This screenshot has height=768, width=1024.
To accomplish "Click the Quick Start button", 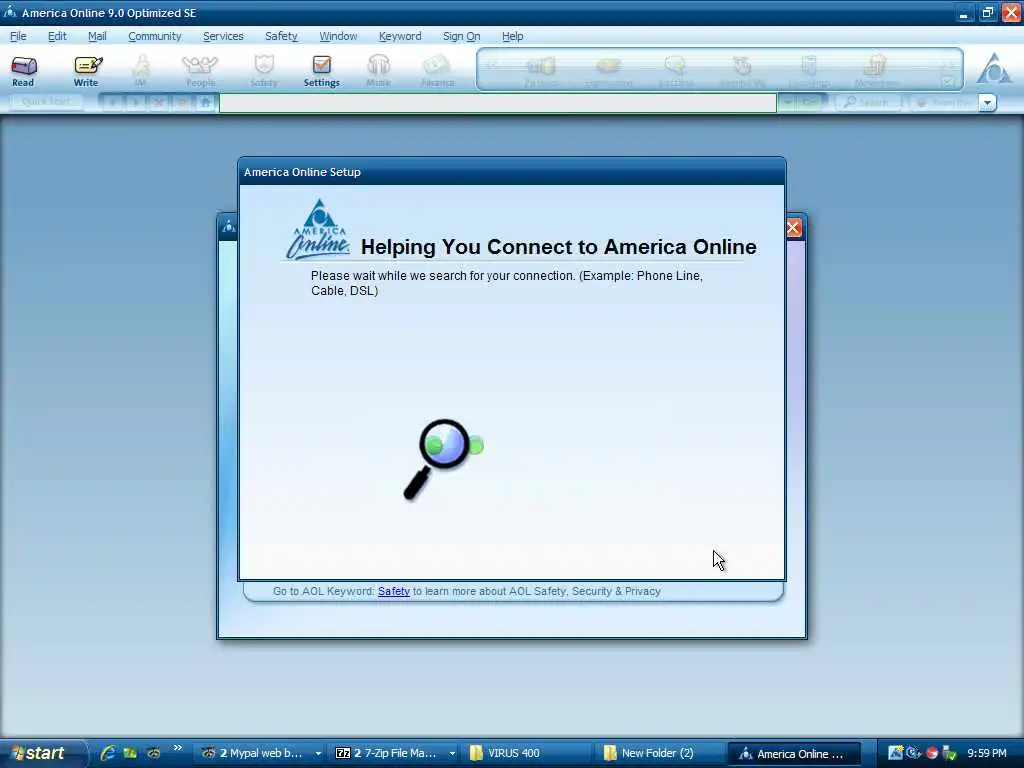I will [x=46, y=103].
